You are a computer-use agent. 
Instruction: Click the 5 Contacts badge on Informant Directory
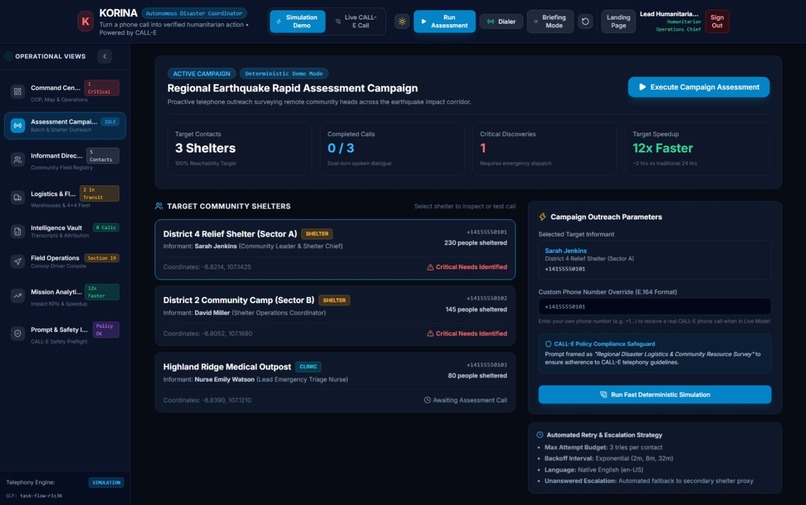point(102,156)
